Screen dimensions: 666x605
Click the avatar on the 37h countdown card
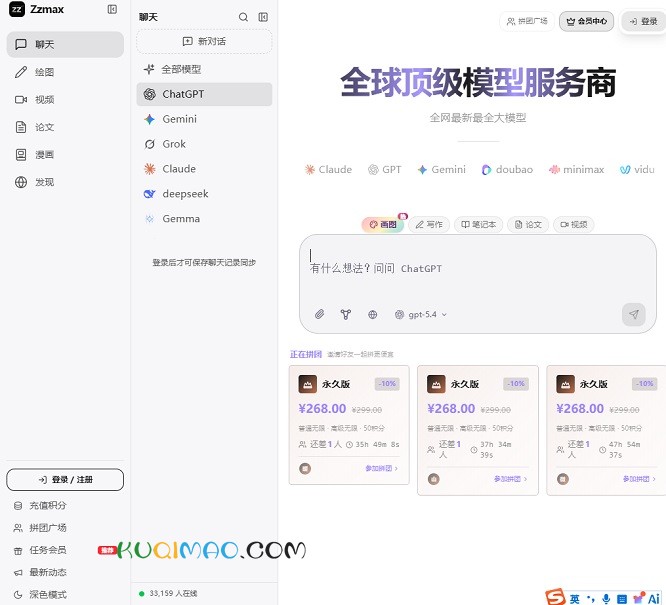433,479
